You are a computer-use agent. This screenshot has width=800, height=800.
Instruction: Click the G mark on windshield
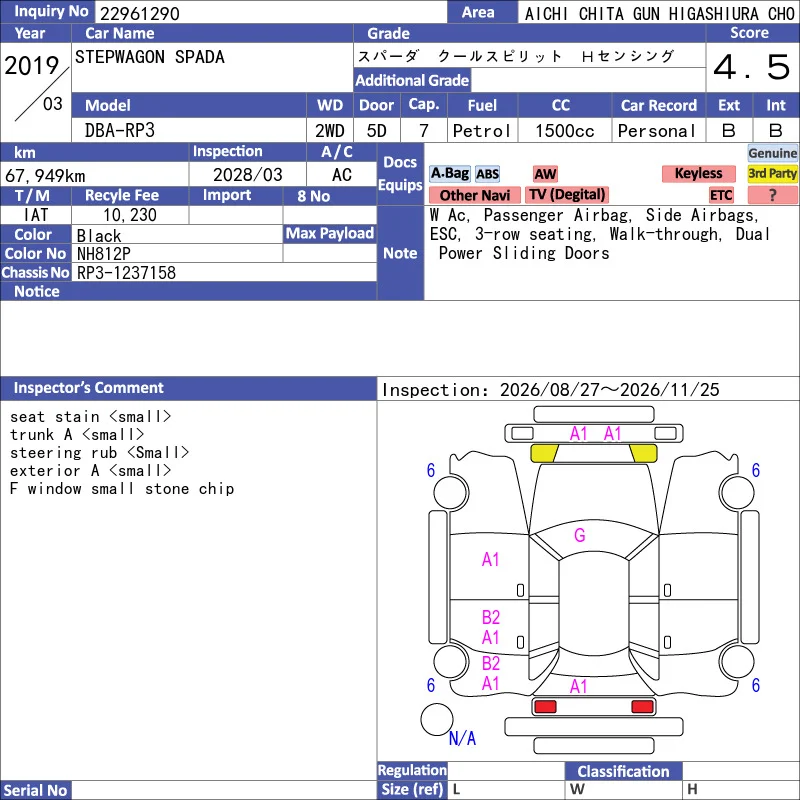580,535
